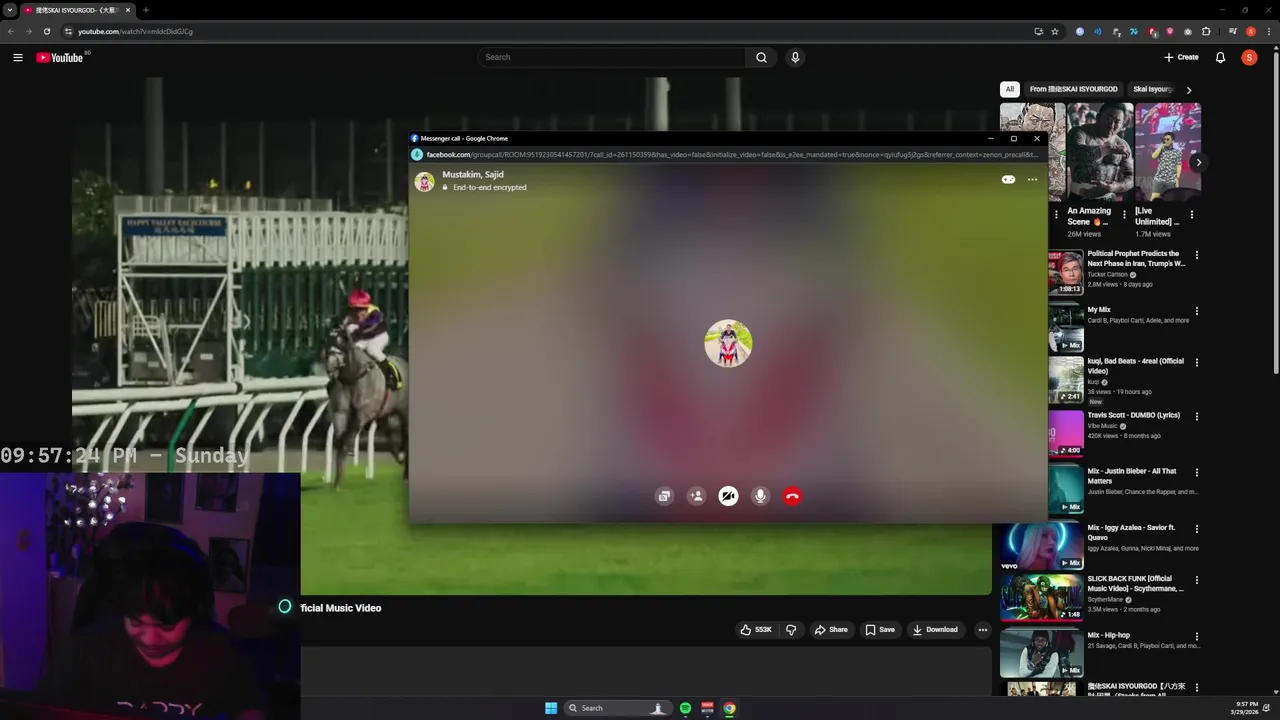Open options menu for My Mix
Viewport: 1280px width, 720px height.
(x=1196, y=311)
